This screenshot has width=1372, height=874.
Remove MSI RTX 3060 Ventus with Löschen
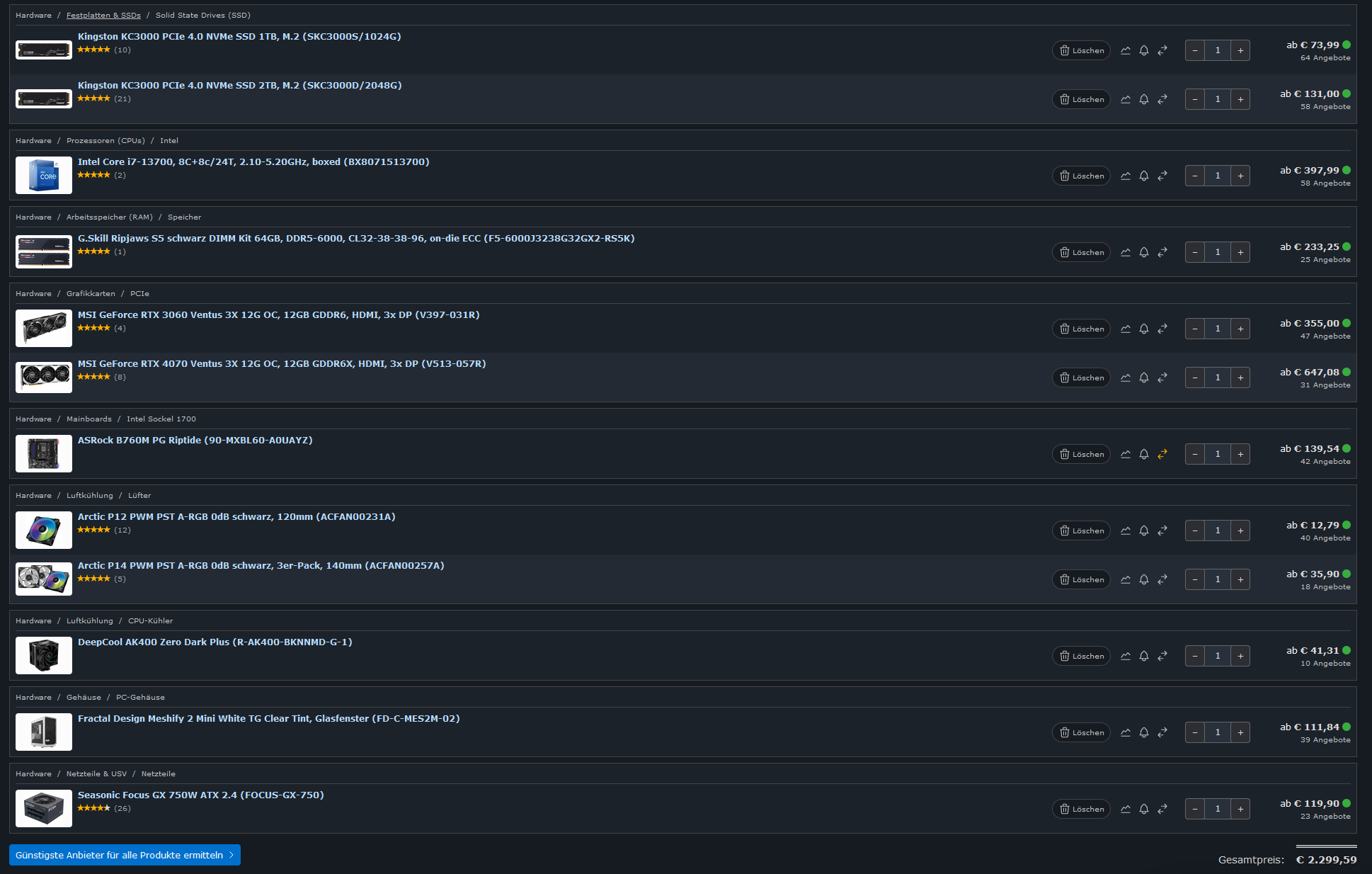click(1081, 329)
